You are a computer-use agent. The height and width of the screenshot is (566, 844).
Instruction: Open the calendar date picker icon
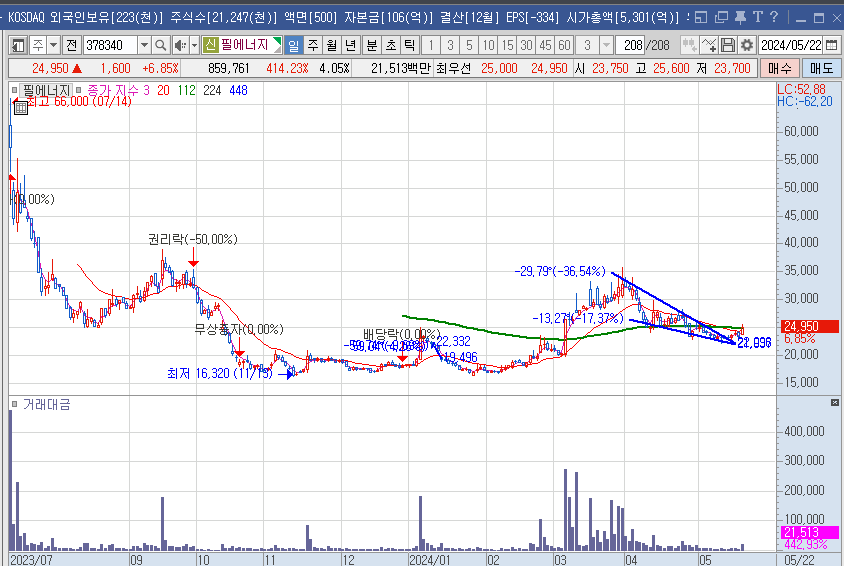(832, 45)
